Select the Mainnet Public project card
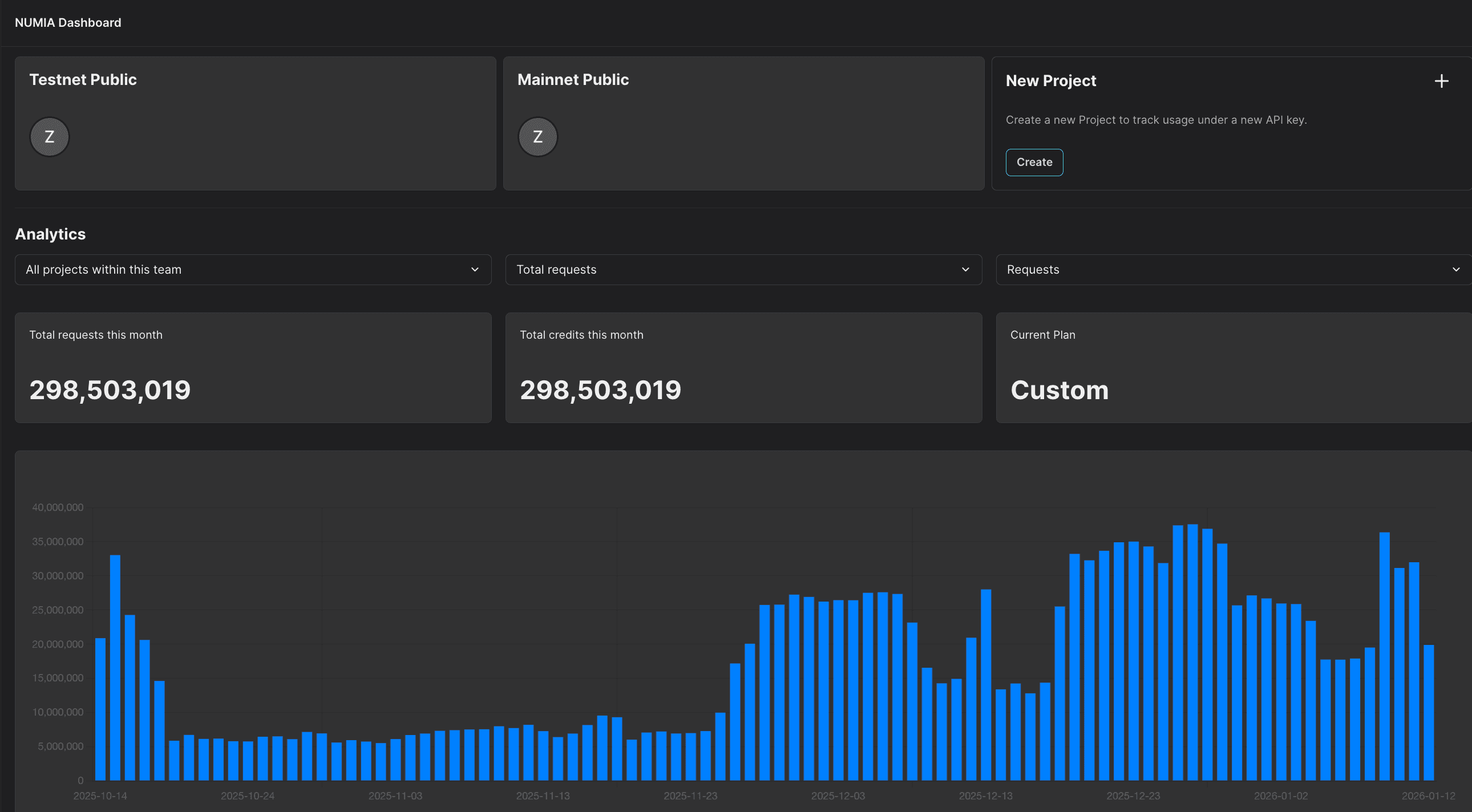The width and height of the screenshot is (1472, 812). click(x=743, y=123)
